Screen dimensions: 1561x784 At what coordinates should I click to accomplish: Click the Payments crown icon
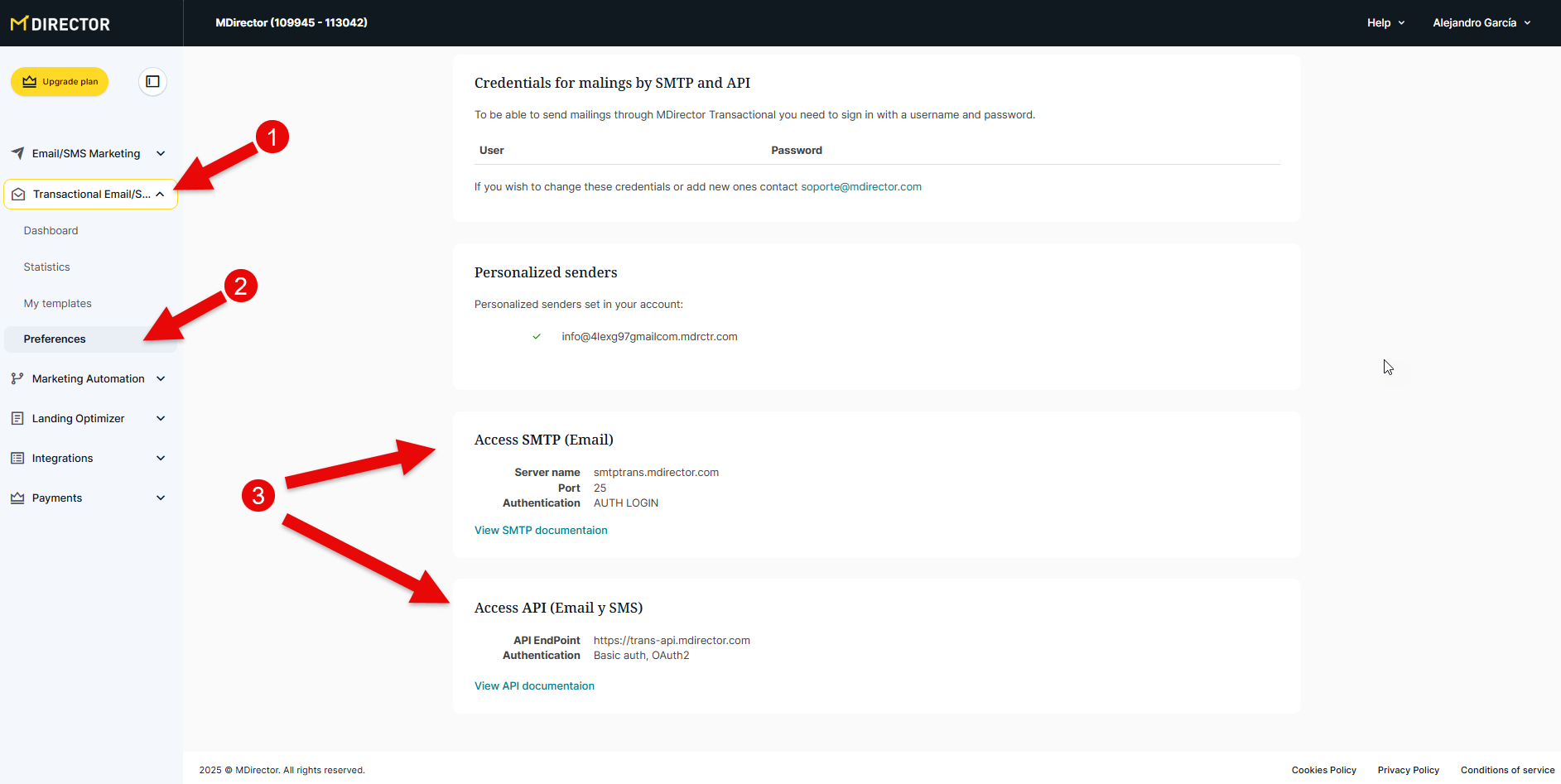click(17, 498)
